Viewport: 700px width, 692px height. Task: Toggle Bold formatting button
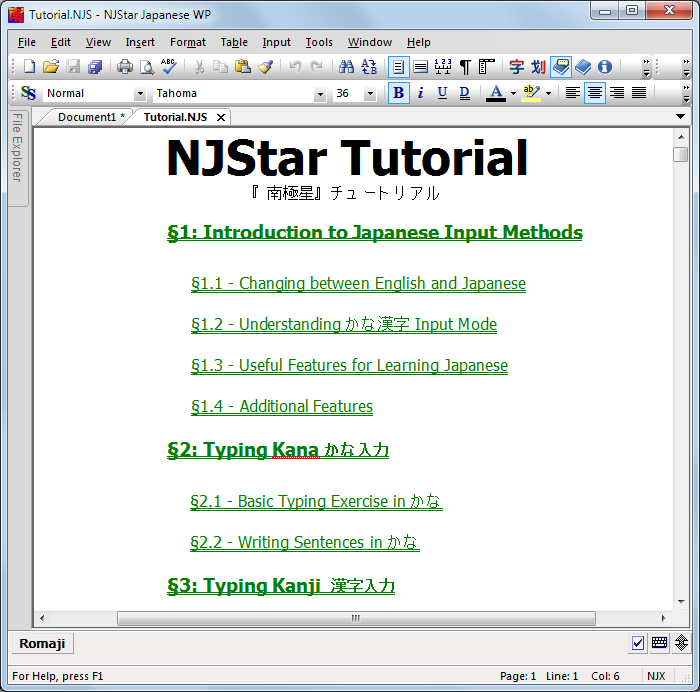[x=399, y=93]
